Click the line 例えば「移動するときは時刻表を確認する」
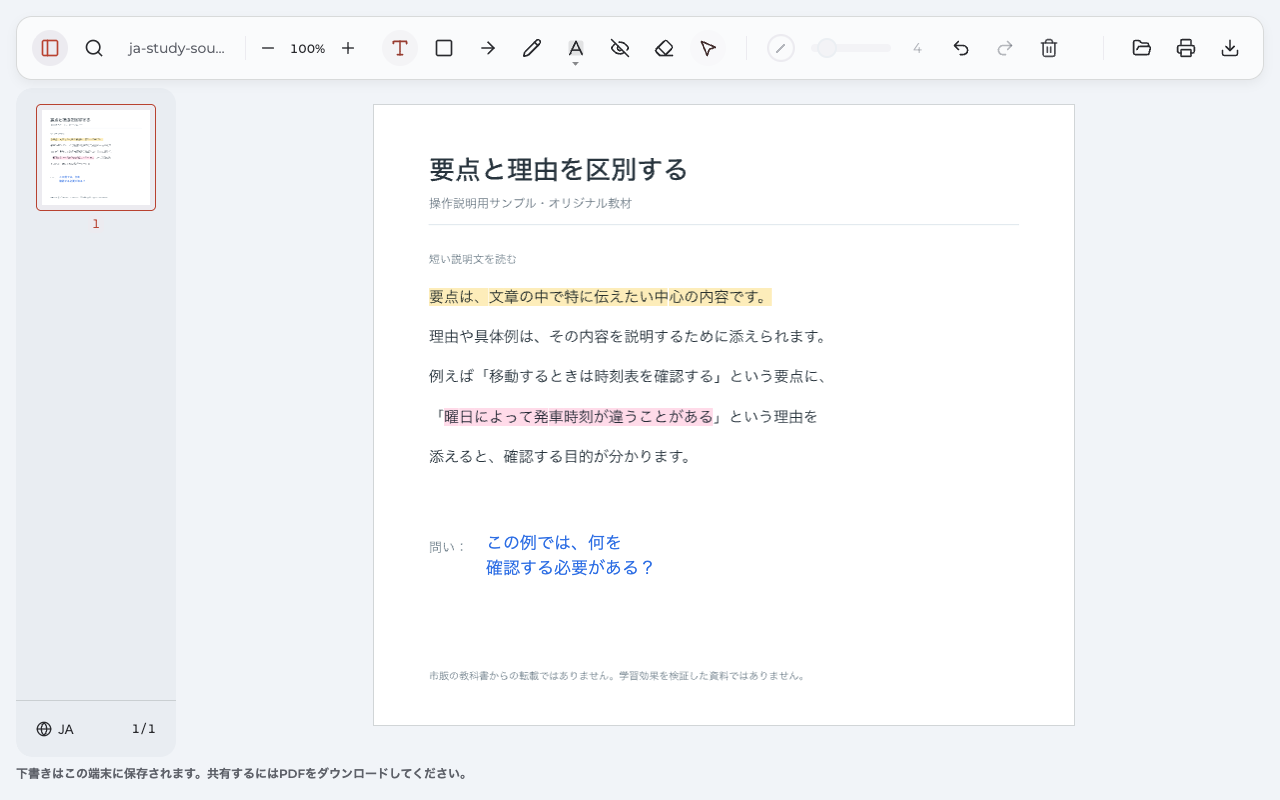Screen dimensions: 1280x800 (628, 377)
